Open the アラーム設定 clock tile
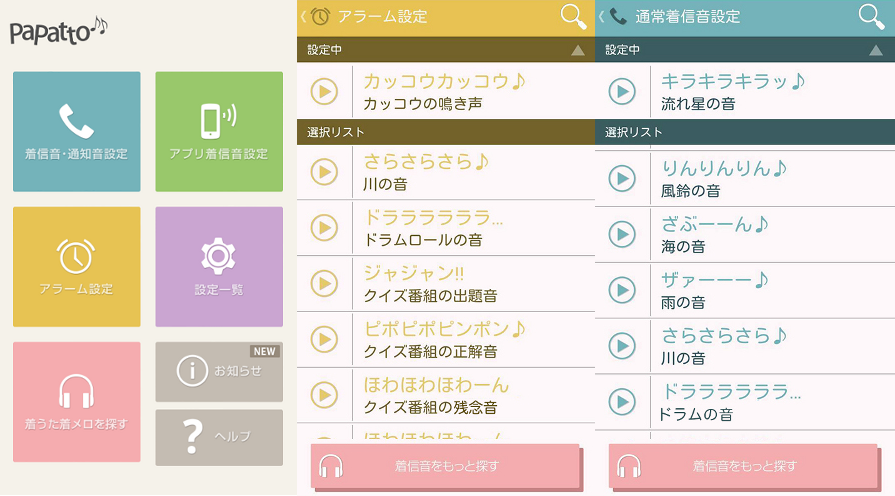This screenshot has width=895, height=496. click(77, 266)
